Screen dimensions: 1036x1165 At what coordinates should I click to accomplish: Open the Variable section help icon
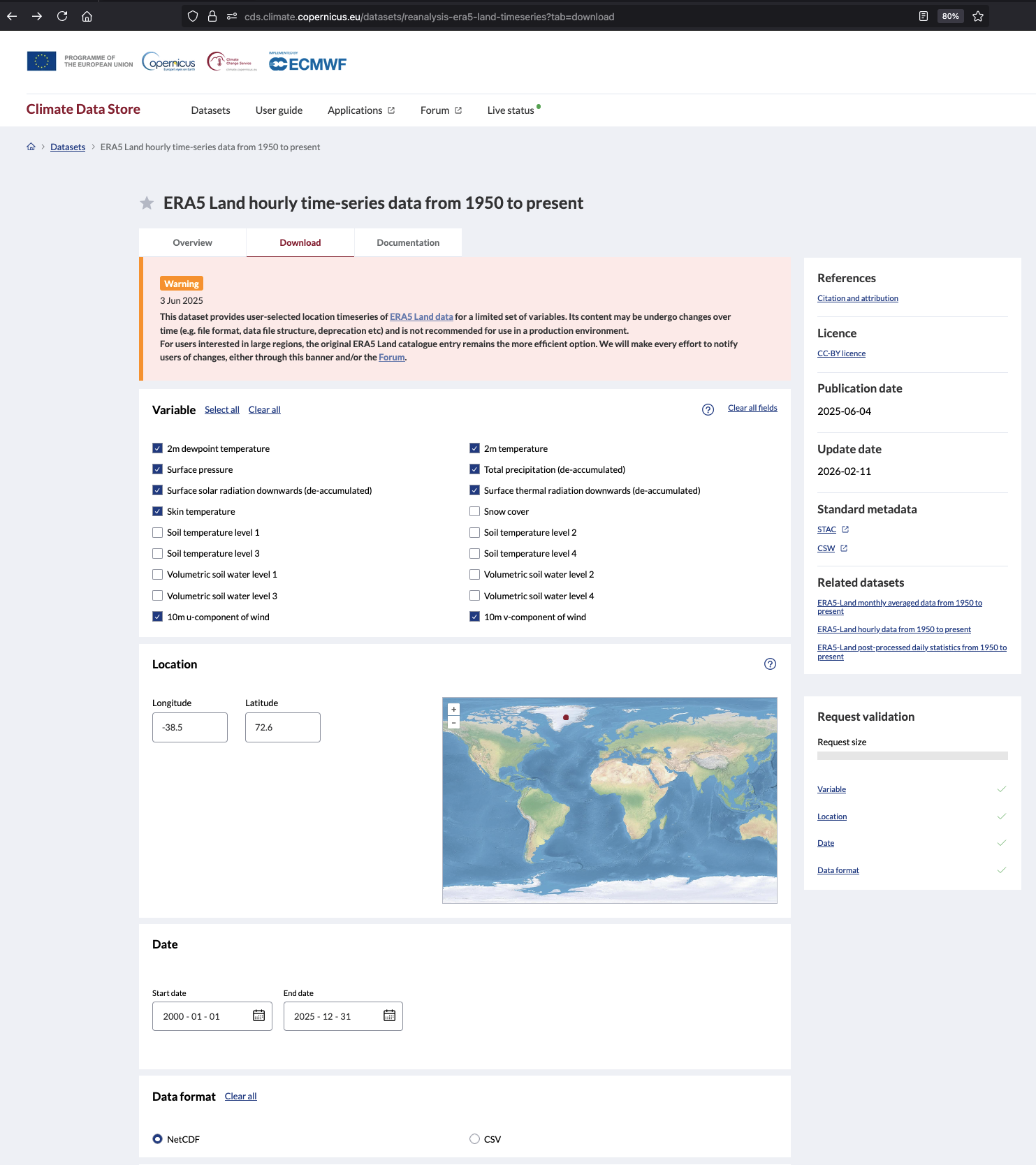coord(708,410)
